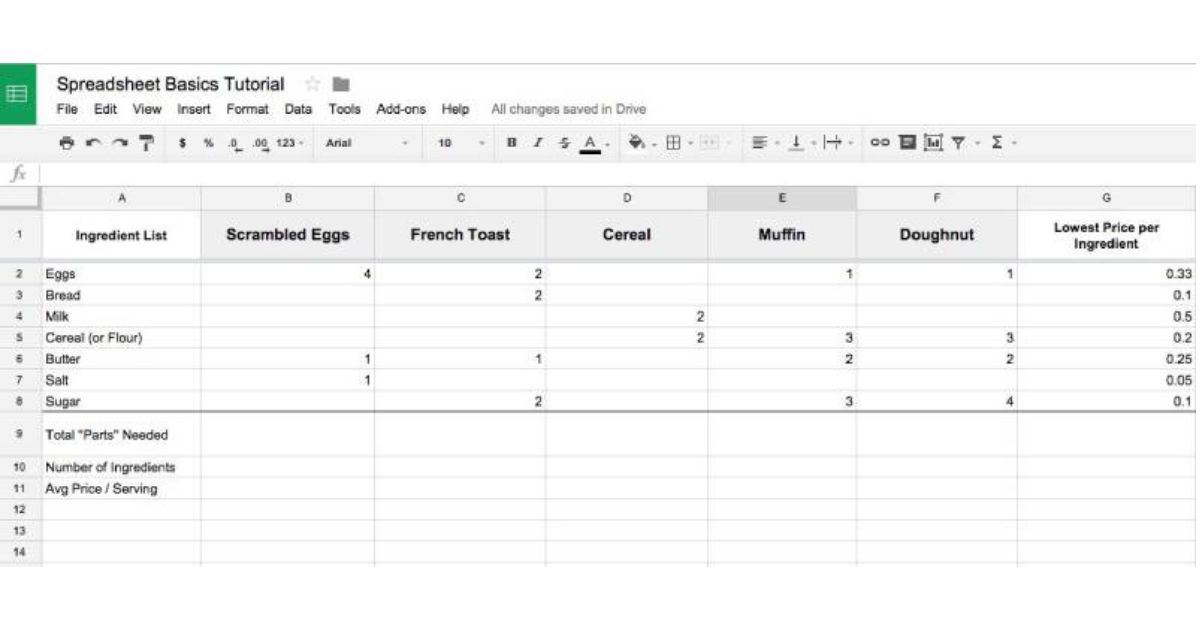Select the Total "Parts" Needed cell
Viewport: 1200px width, 630px height.
[121, 435]
